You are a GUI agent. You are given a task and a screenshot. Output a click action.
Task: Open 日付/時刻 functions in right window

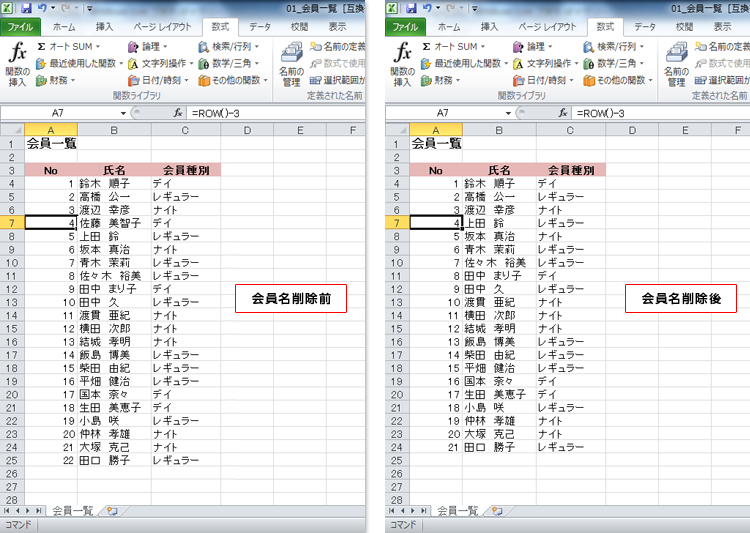click(543, 80)
